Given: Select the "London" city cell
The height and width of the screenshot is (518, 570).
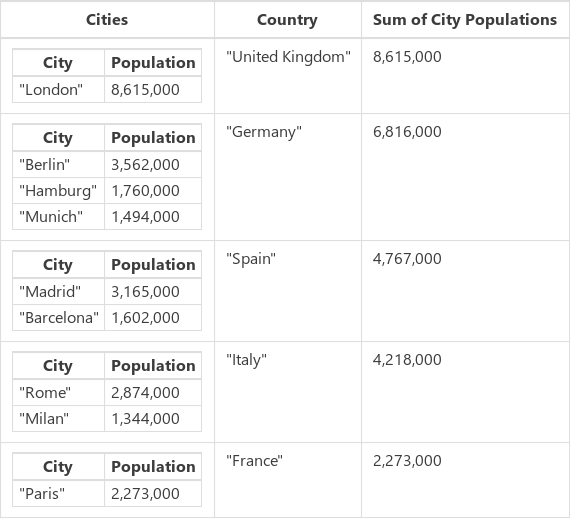Looking at the screenshot, I should coord(59,89).
